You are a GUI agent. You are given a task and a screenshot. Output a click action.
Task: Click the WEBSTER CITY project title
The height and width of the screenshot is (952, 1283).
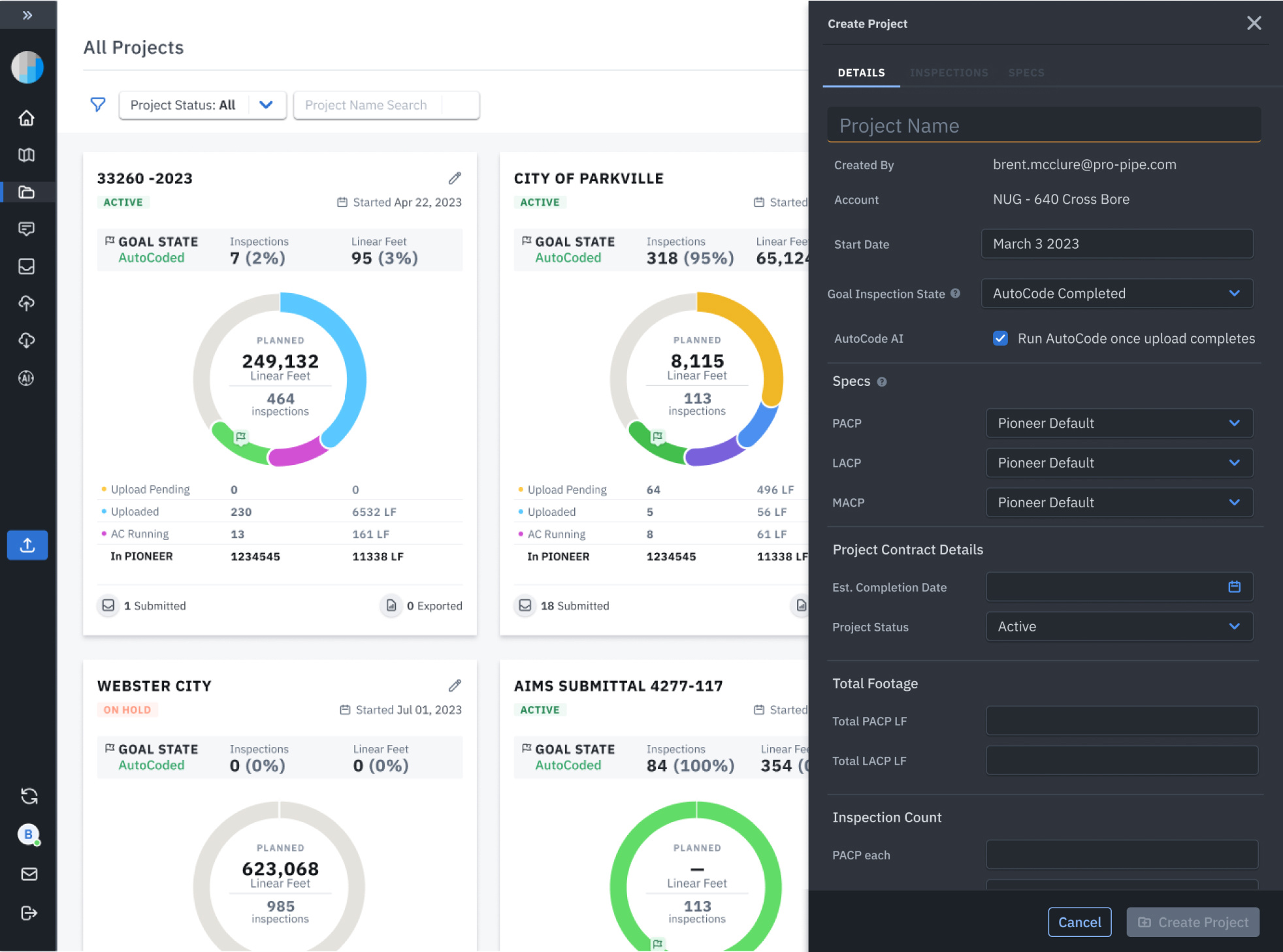pos(154,686)
